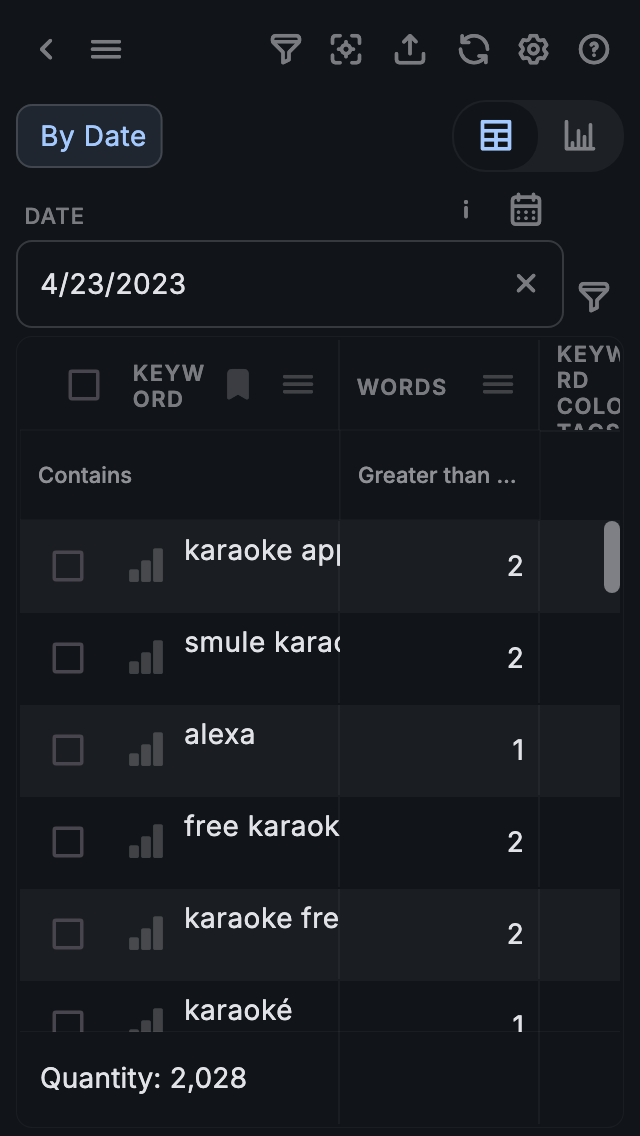Click the bookmark icon in Keyword header
The width and height of the screenshot is (640, 1136).
pos(238,384)
